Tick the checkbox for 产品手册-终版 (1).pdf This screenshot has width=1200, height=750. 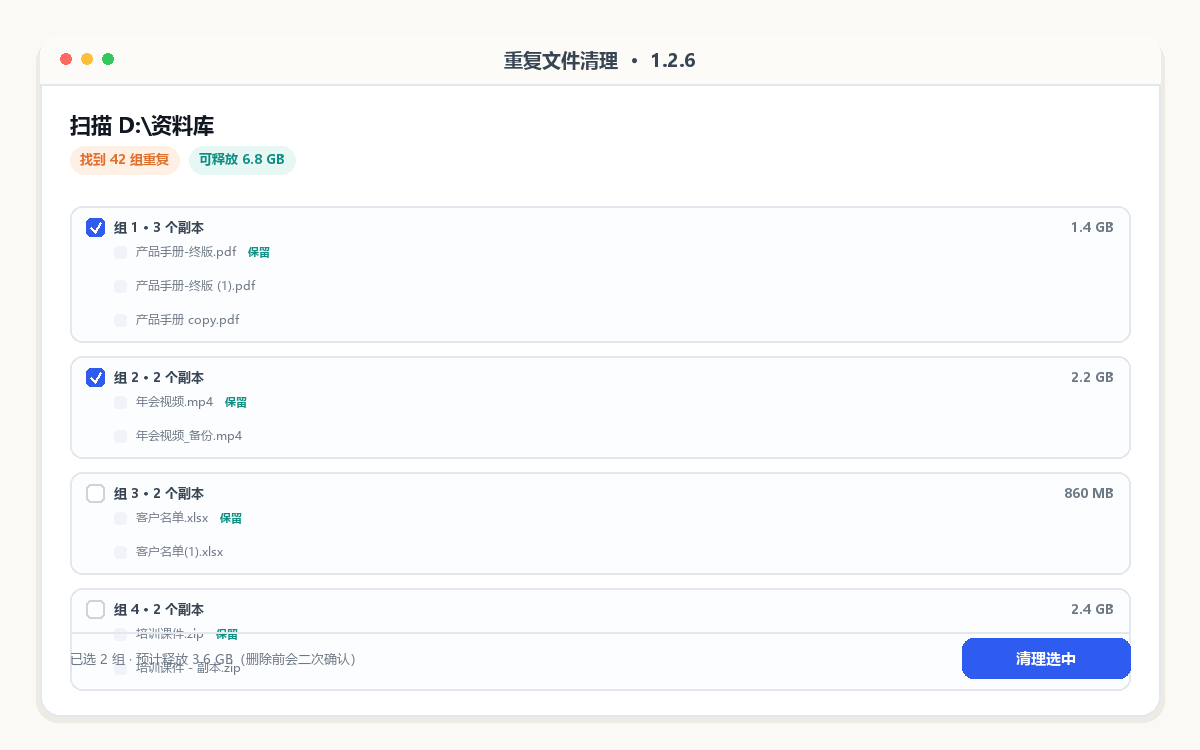tap(121, 286)
